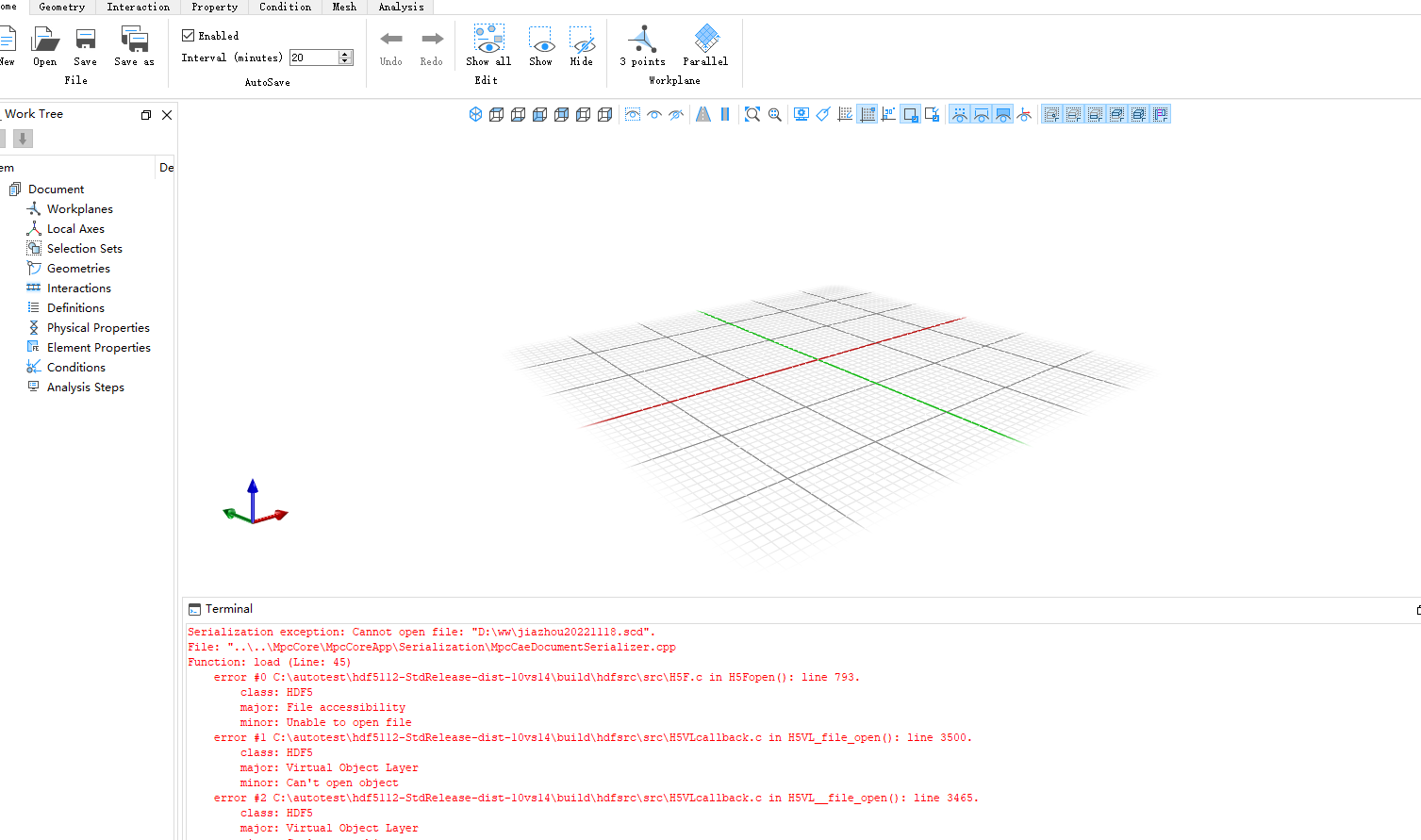Click the monitor display settings icon
This screenshot has height=840, width=1421.
[801, 114]
